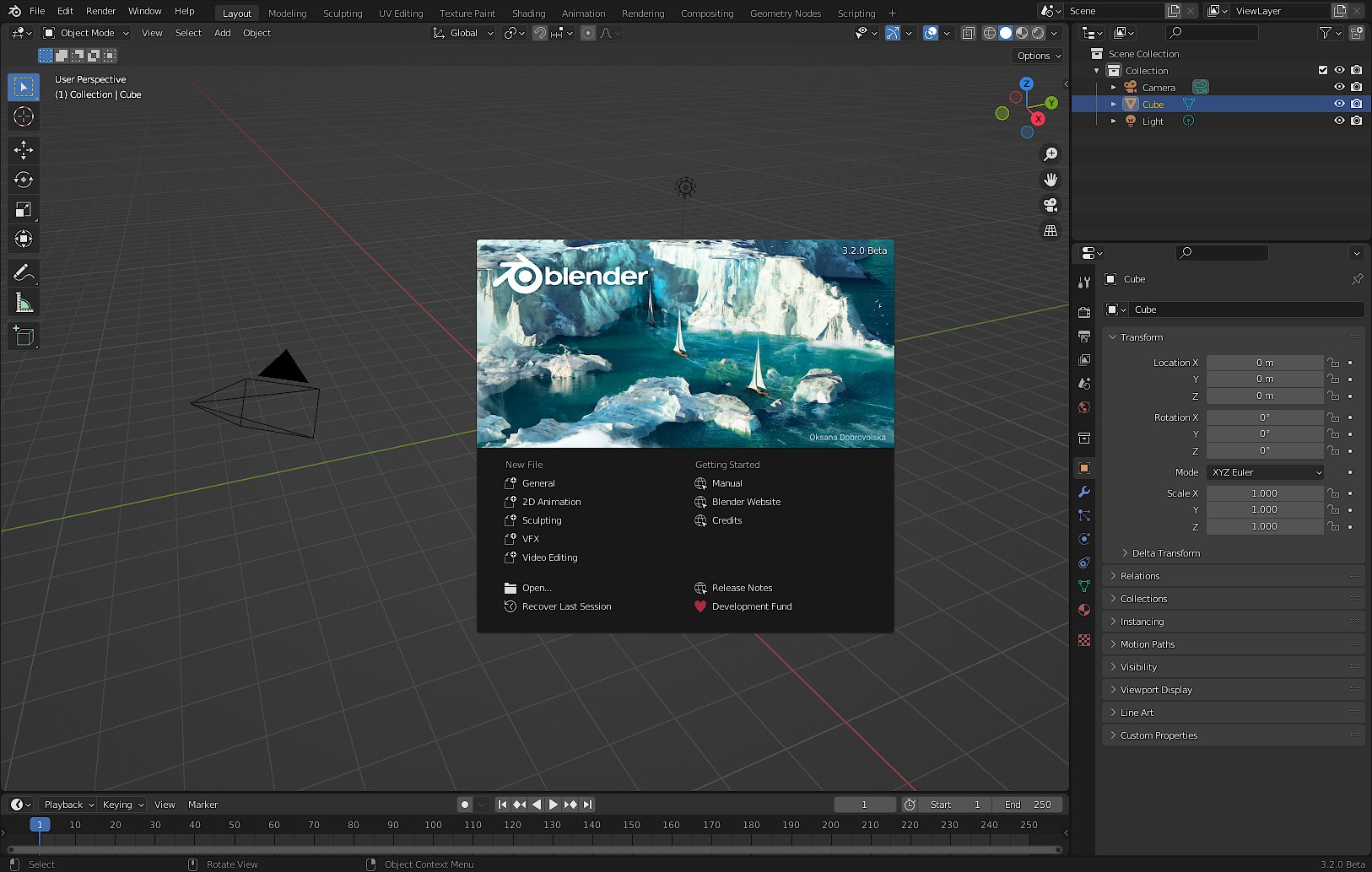
Task: Start a new General file from the splash screen
Action: click(x=537, y=482)
